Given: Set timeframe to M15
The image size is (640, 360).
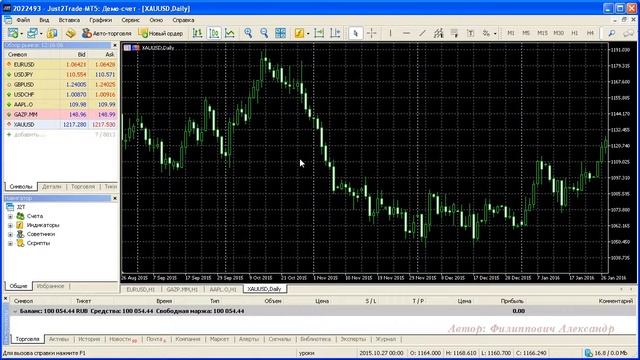Looking at the screenshot, I should [x=542, y=33].
